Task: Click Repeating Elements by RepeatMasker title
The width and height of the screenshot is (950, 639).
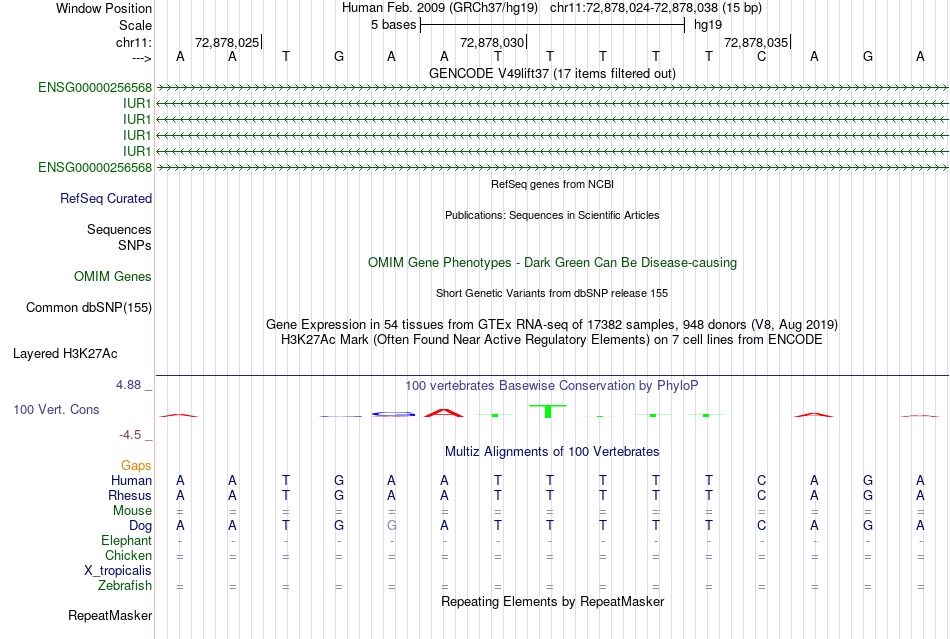Action: [552, 602]
